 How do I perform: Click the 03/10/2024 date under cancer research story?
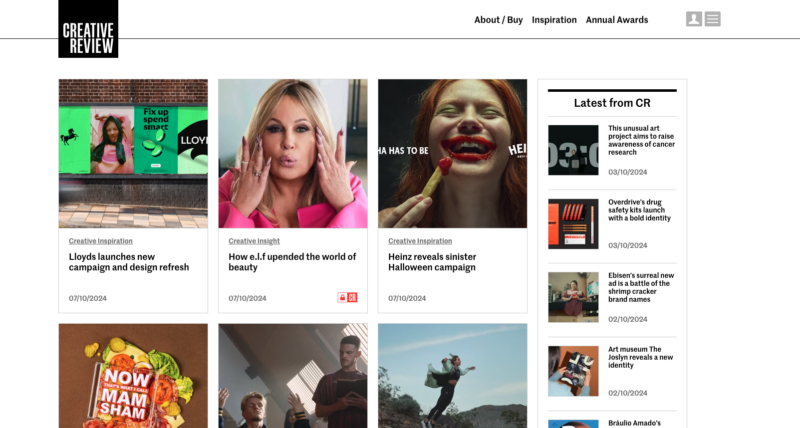[628, 172]
